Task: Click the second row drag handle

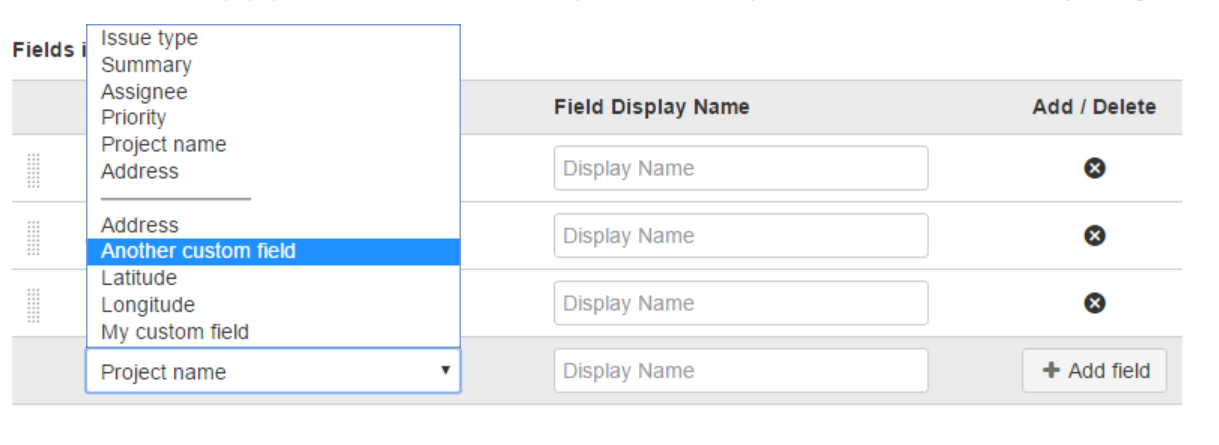Action: click(x=33, y=236)
